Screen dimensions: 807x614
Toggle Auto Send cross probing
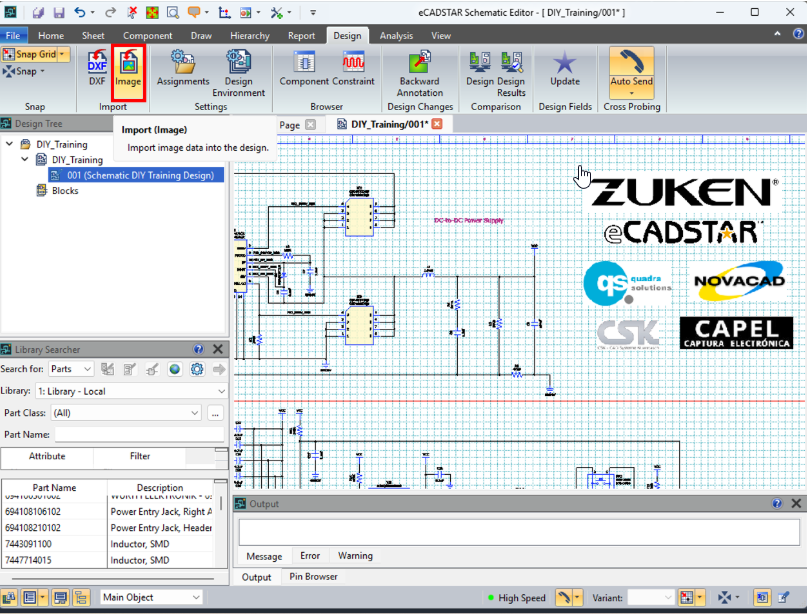pyautogui.click(x=631, y=67)
